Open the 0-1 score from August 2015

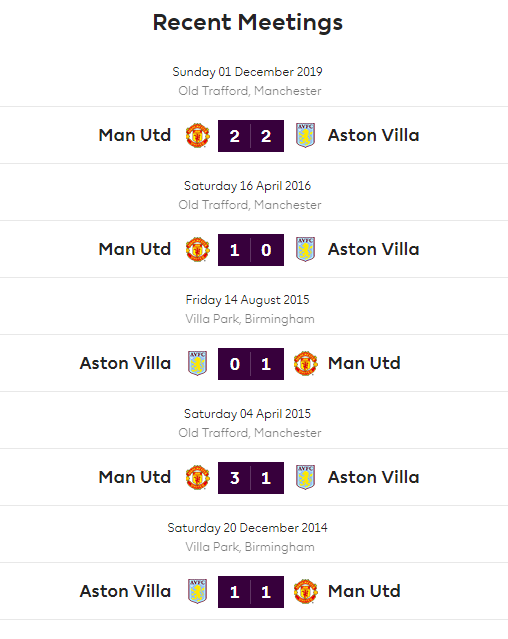pyautogui.click(x=251, y=364)
